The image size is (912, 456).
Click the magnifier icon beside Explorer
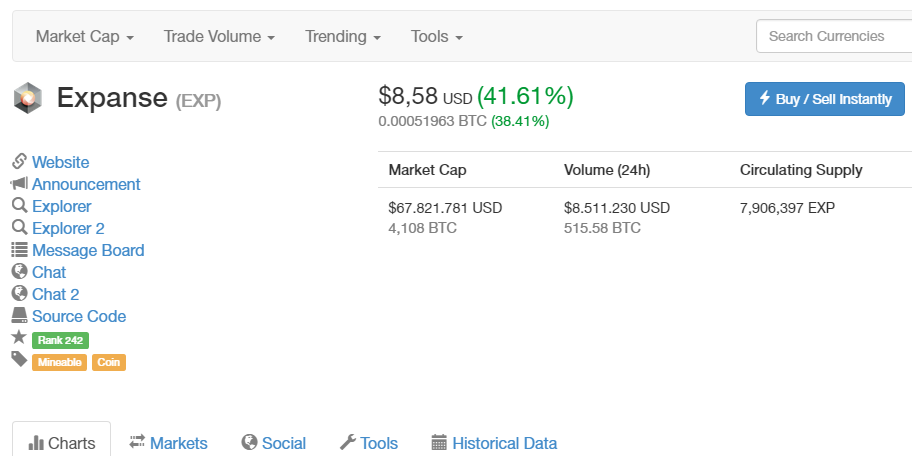point(19,206)
